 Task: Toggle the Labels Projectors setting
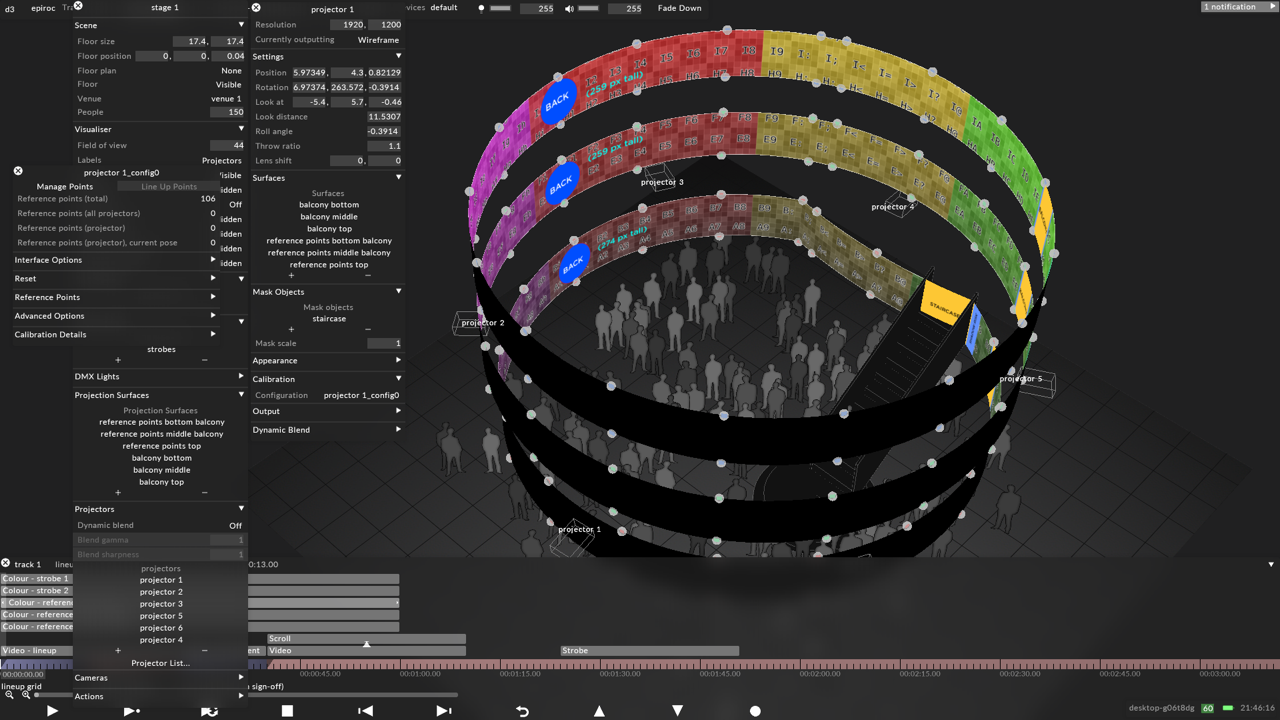tap(160, 160)
